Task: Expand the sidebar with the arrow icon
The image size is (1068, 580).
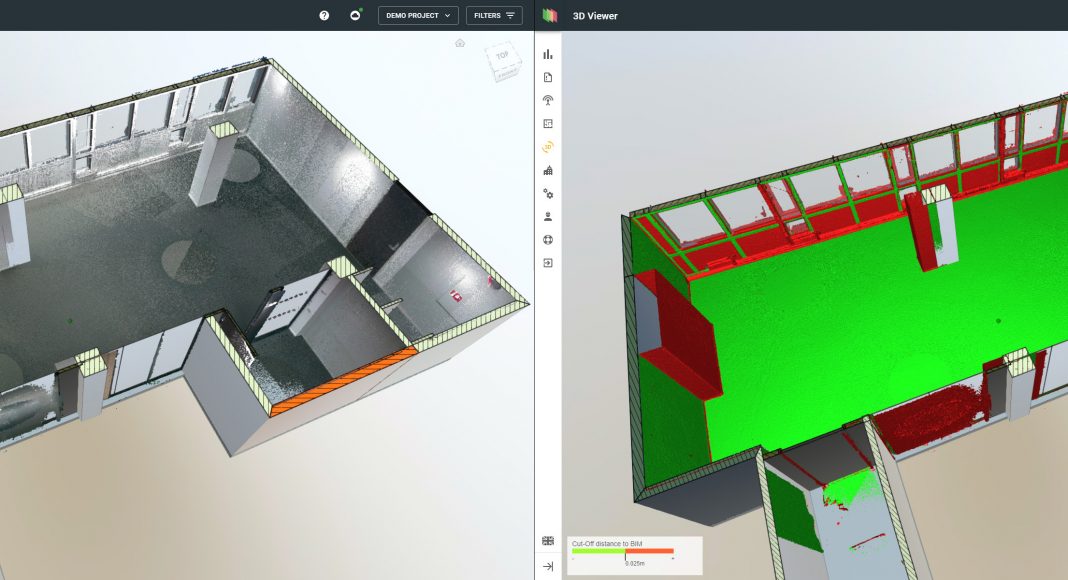Action: click(x=548, y=566)
